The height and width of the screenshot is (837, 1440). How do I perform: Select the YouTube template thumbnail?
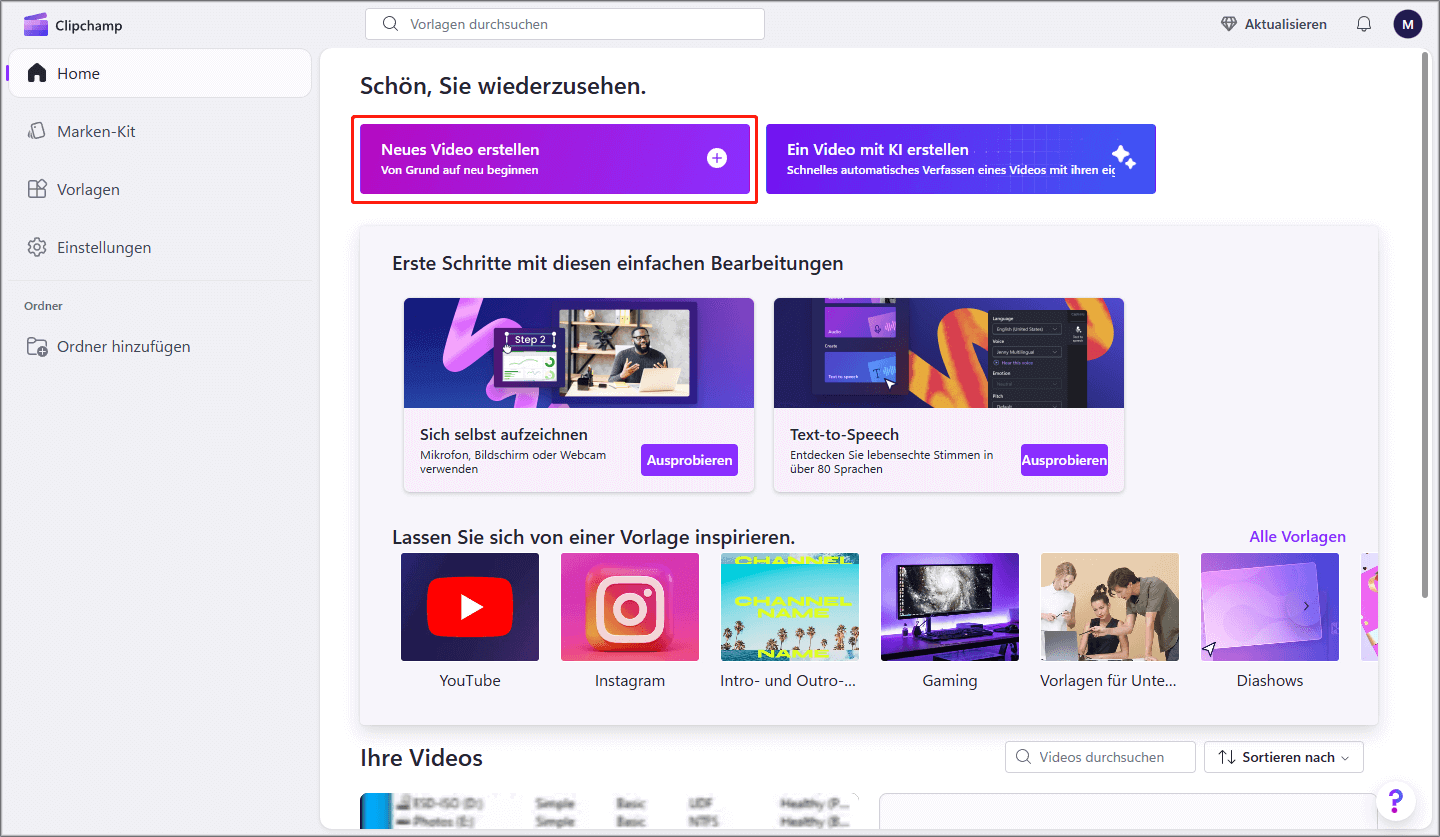pyautogui.click(x=470, y=607)
